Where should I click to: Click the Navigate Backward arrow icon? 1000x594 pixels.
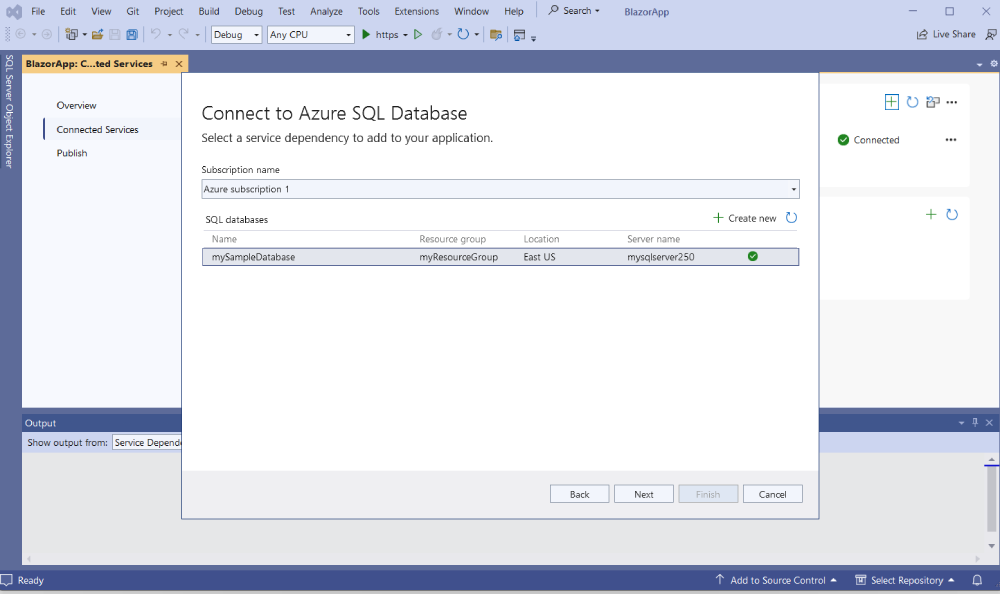pyautogui.click(x=20, y=34)
